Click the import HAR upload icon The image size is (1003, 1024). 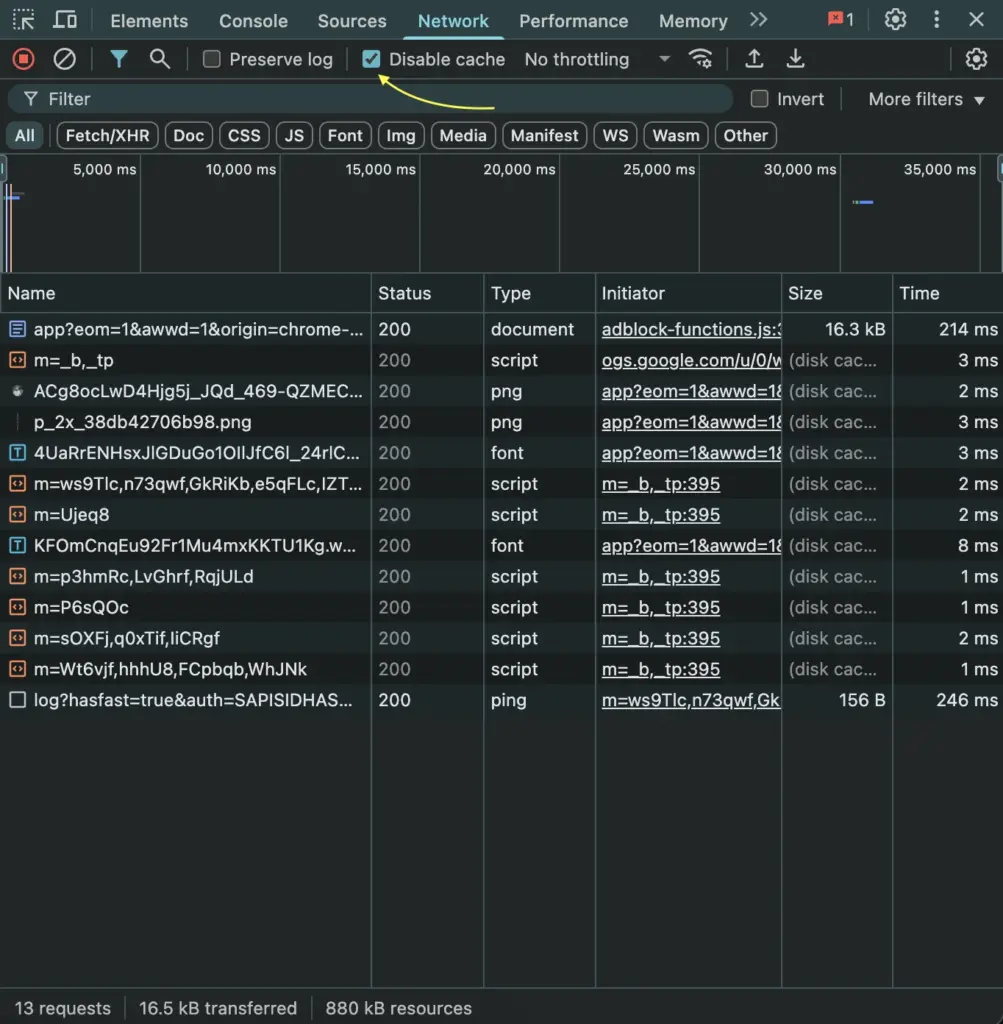754,59
